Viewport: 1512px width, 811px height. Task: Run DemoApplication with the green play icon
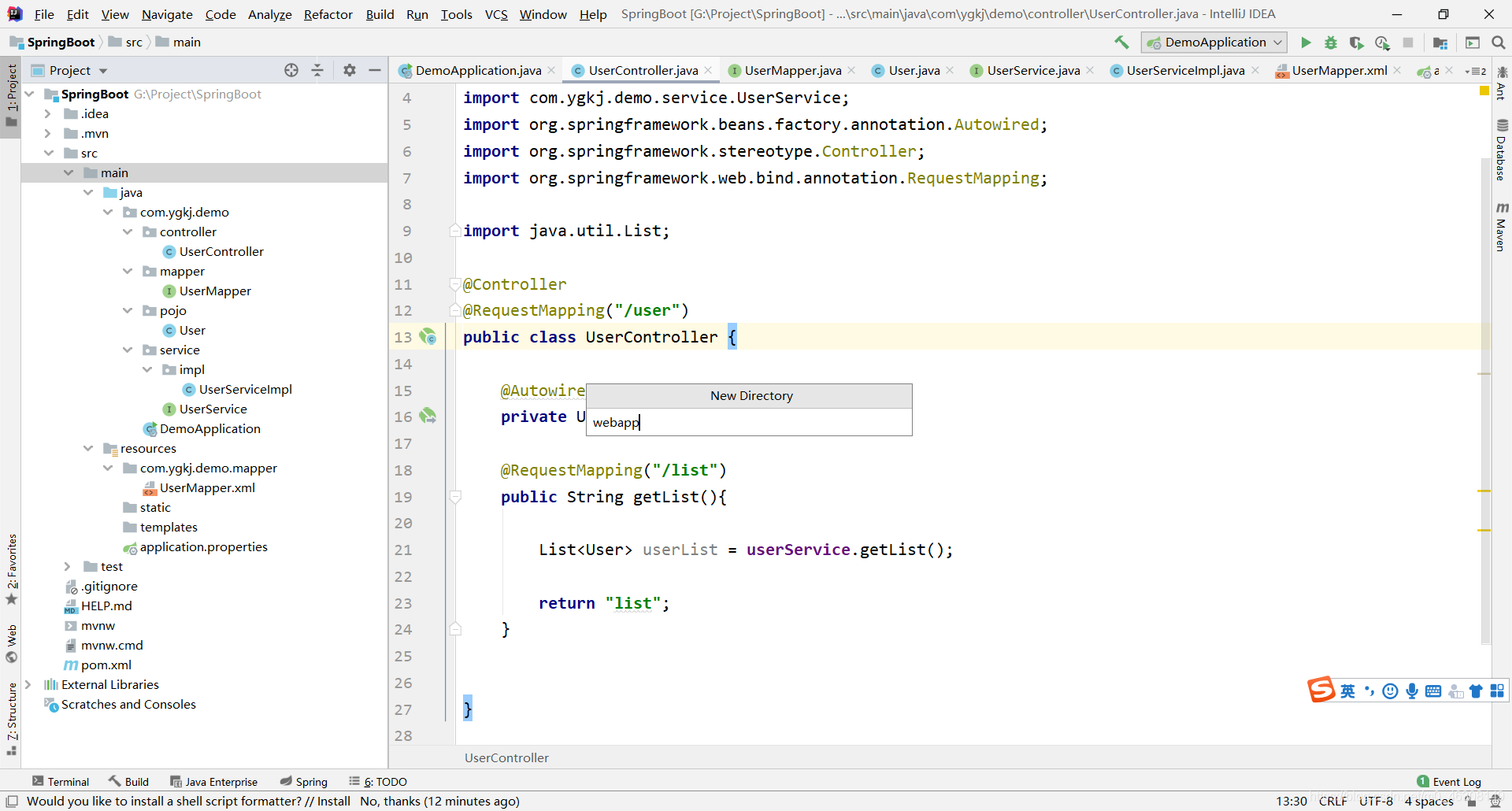tap(1306, 43)
